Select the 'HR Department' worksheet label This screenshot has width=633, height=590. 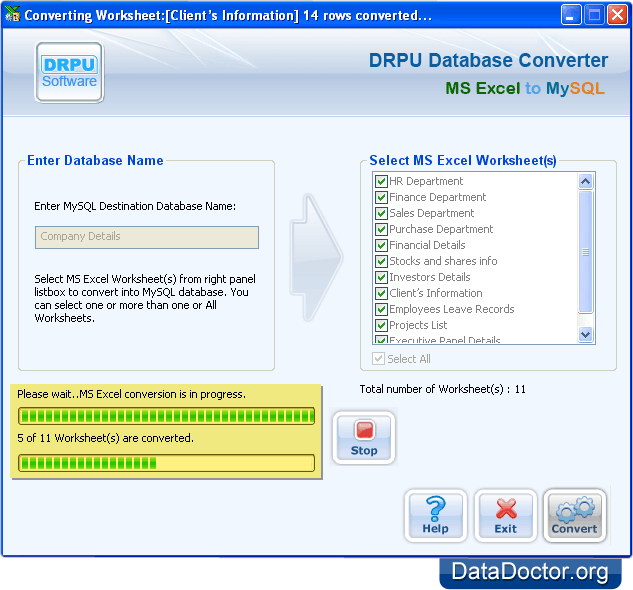tap(426, 181)
